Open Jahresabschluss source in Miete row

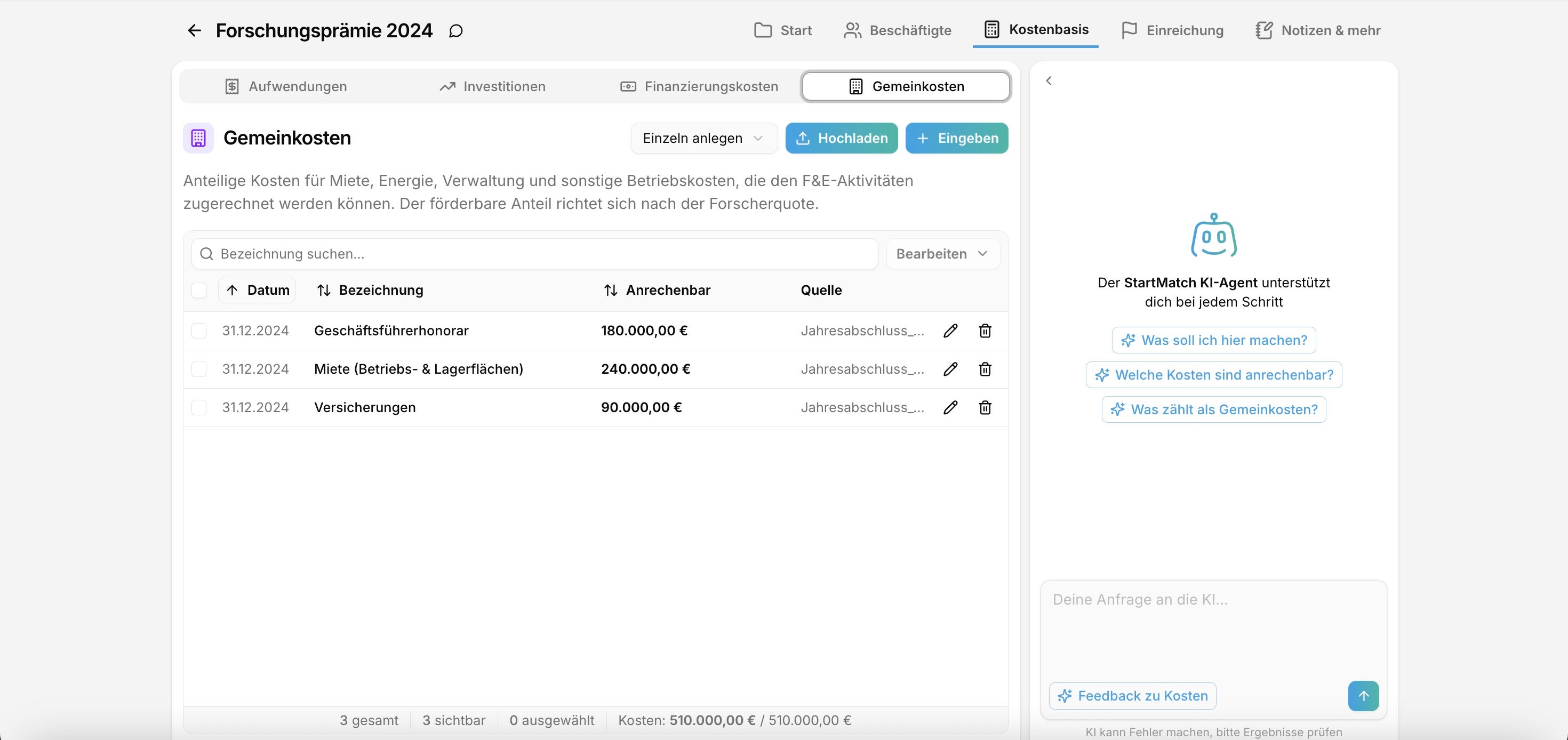(862, 369)
